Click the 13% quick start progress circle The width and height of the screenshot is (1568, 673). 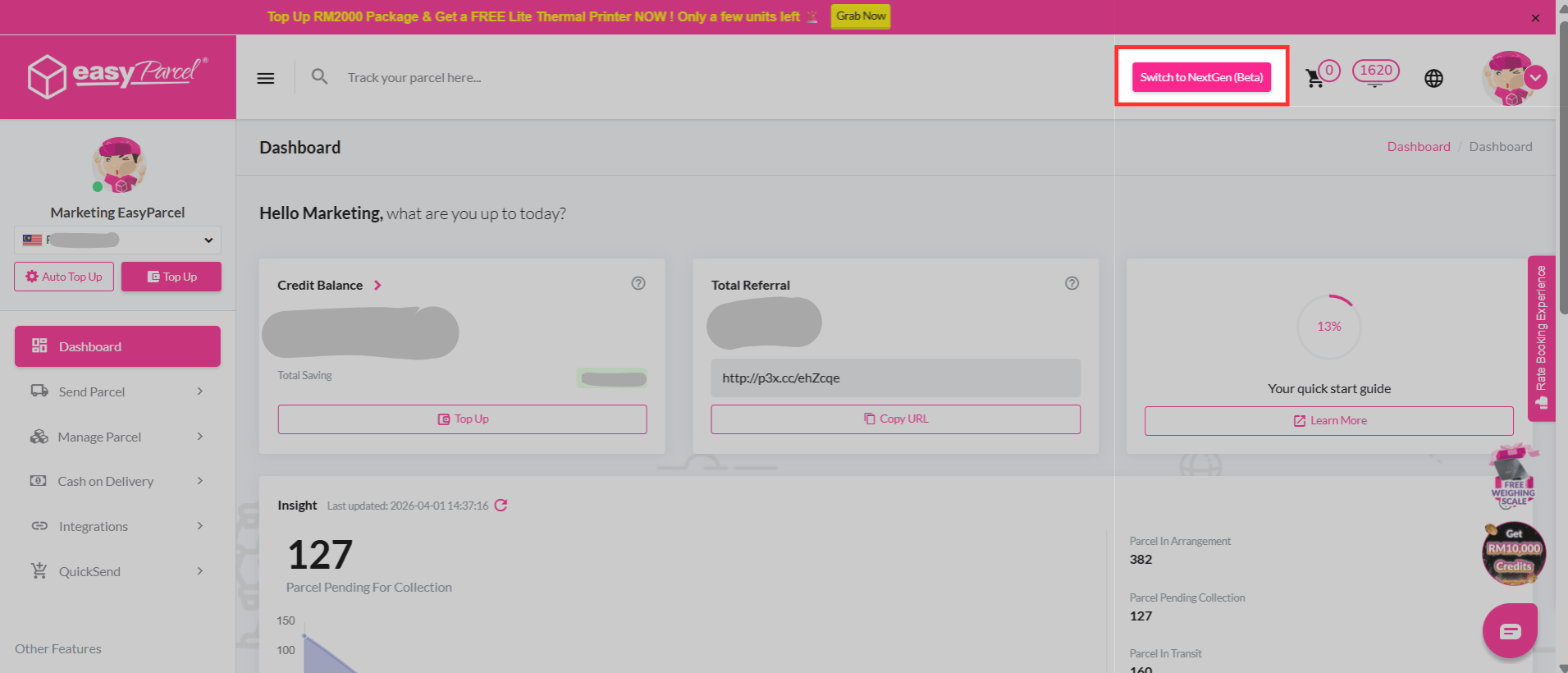1328,327
